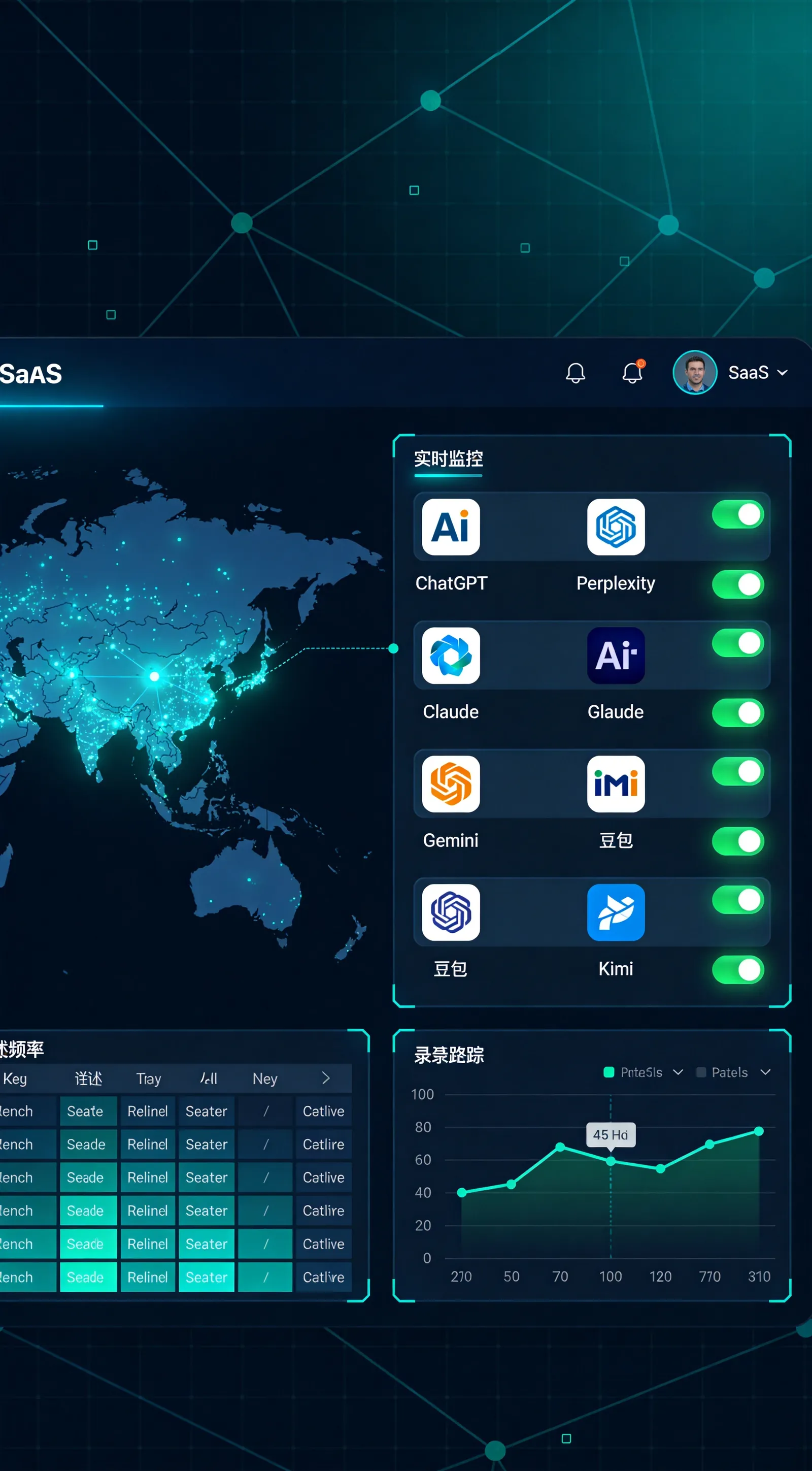Toggle the switch next to the Perplexity label
This screenshot has height=1471, width=812.
click(x=738, y=584)
